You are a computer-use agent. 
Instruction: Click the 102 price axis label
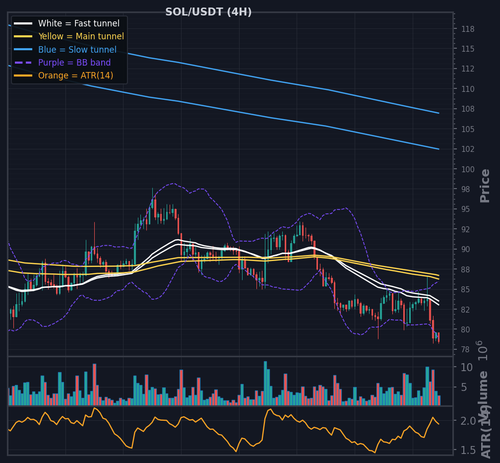(468, 149)
